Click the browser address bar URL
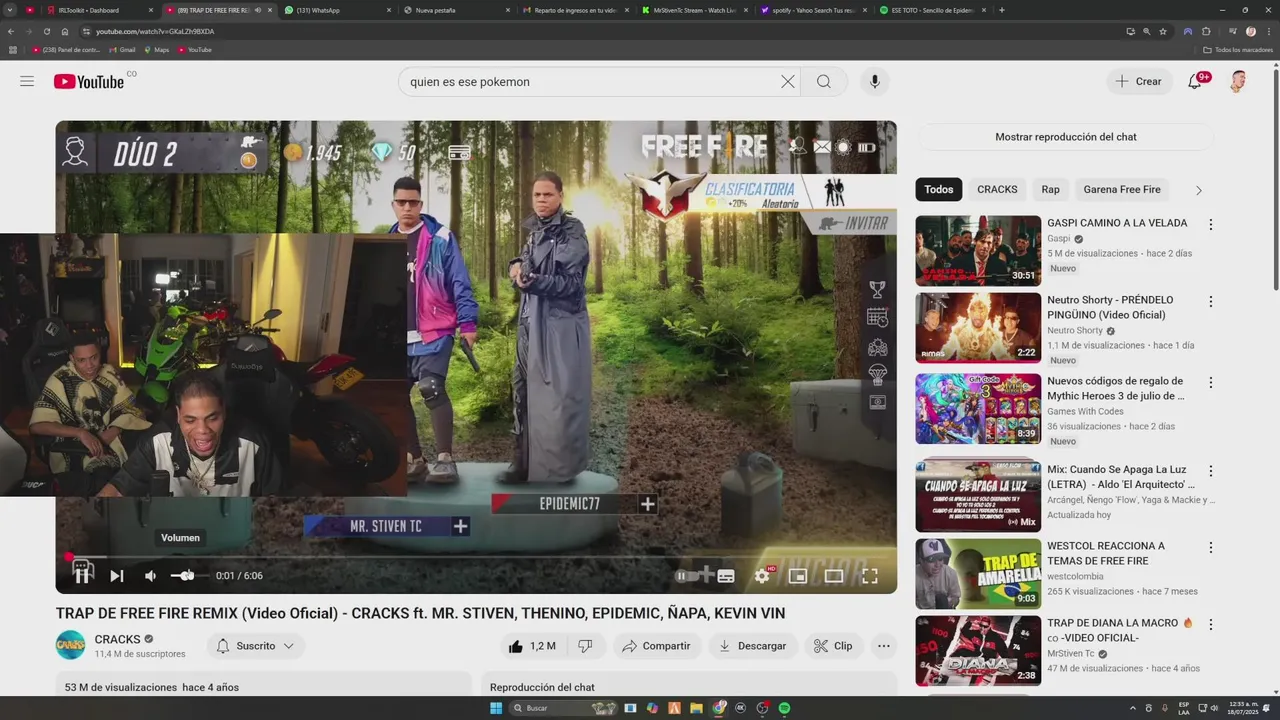The image size is (1280, 720). (154, 31)
